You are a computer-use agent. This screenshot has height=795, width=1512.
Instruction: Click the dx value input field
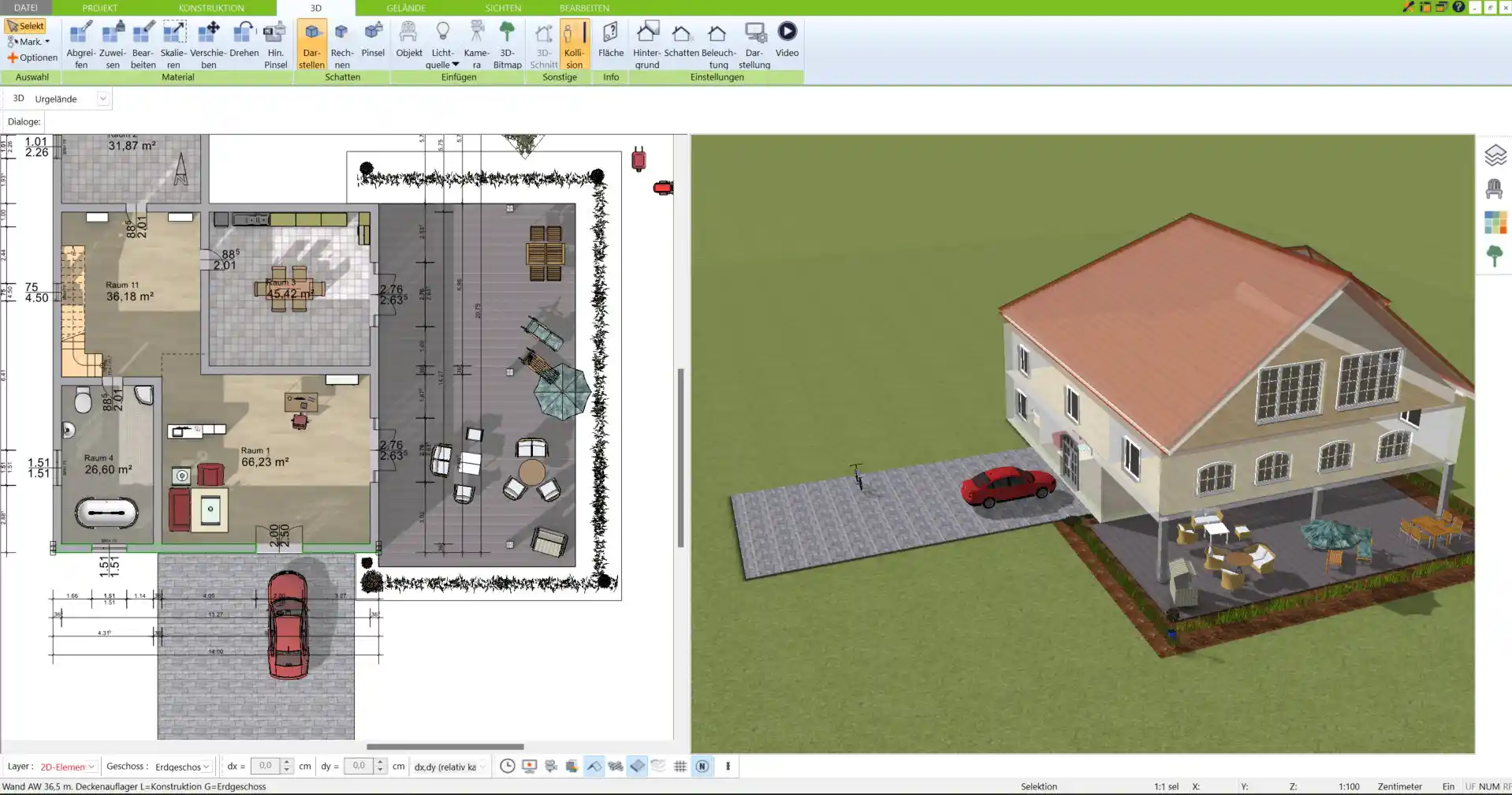click(x=266, y=766)
